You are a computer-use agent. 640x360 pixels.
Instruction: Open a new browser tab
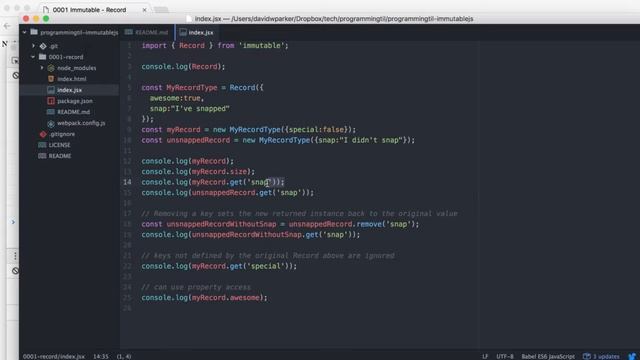point(161,10)
